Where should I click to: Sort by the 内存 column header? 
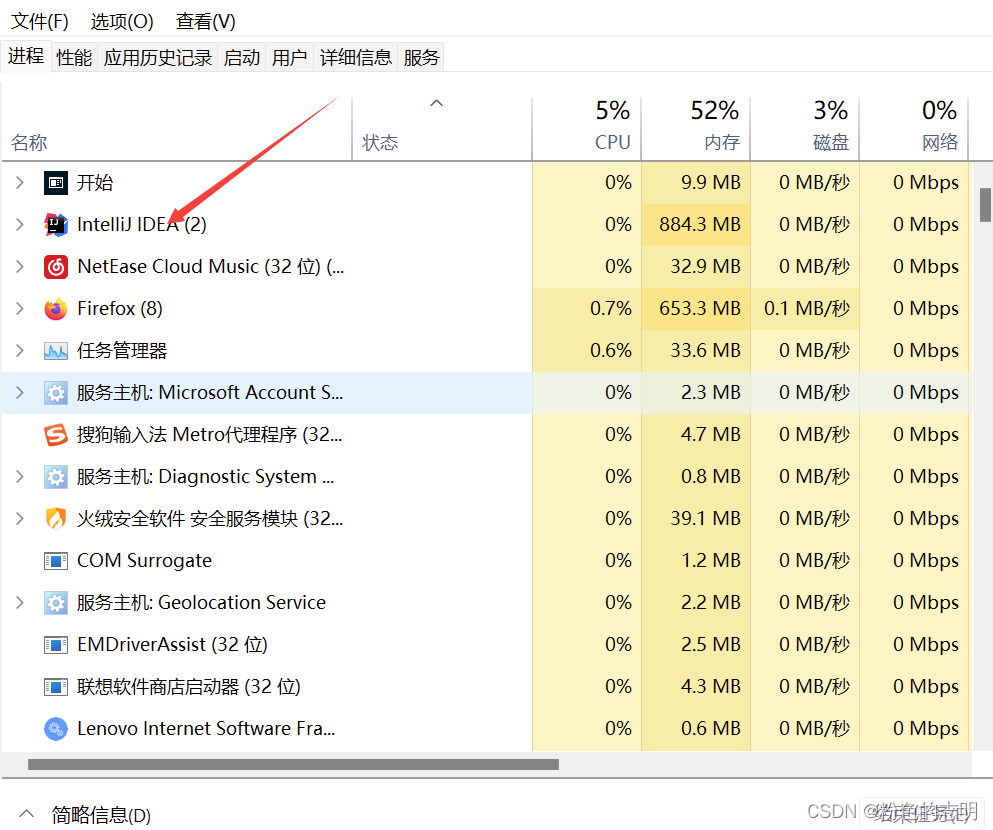click(695, 129)
